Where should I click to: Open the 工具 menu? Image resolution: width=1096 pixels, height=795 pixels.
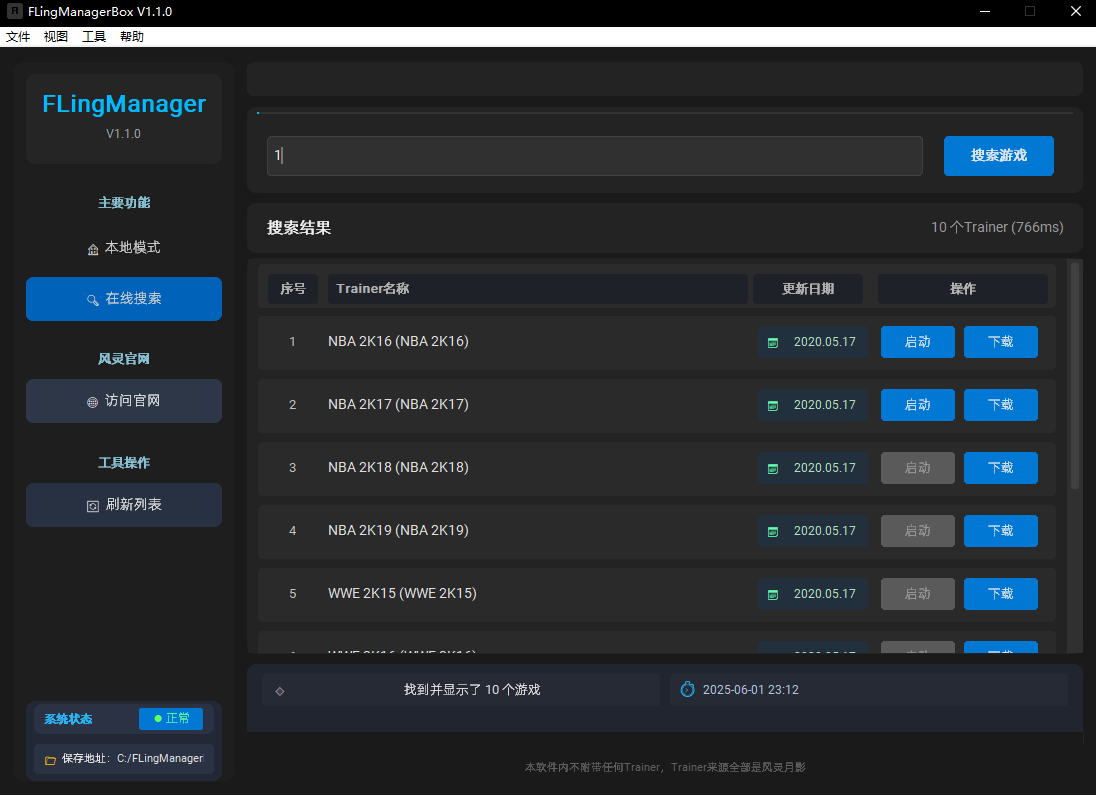(x=94, y=36)
